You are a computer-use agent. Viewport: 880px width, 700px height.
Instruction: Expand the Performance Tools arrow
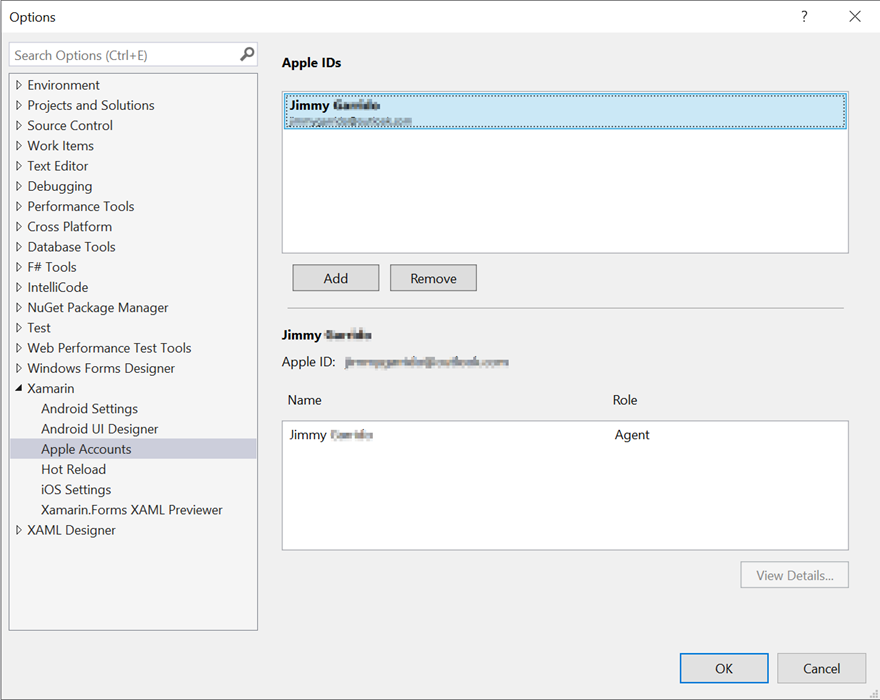19,206
